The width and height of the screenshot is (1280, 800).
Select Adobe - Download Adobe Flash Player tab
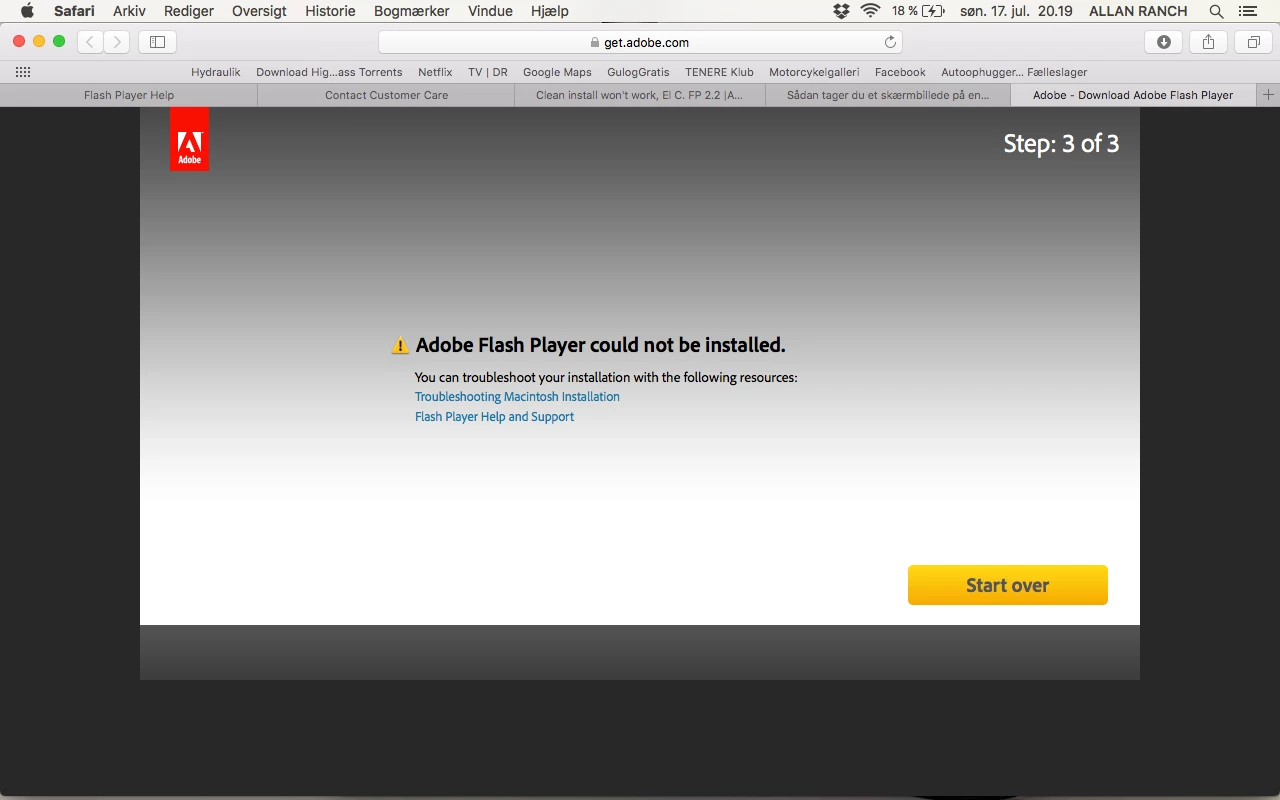click(1133, 95)
